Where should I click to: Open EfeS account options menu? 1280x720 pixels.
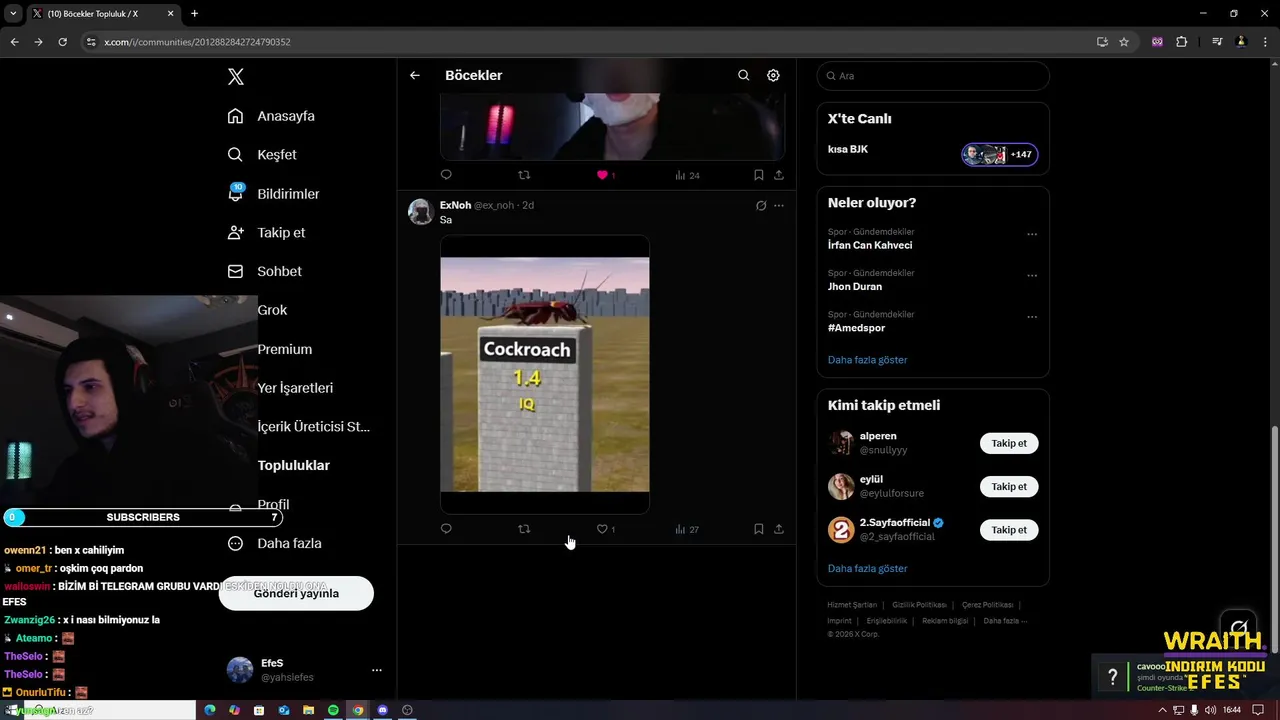tap(377, 670)
